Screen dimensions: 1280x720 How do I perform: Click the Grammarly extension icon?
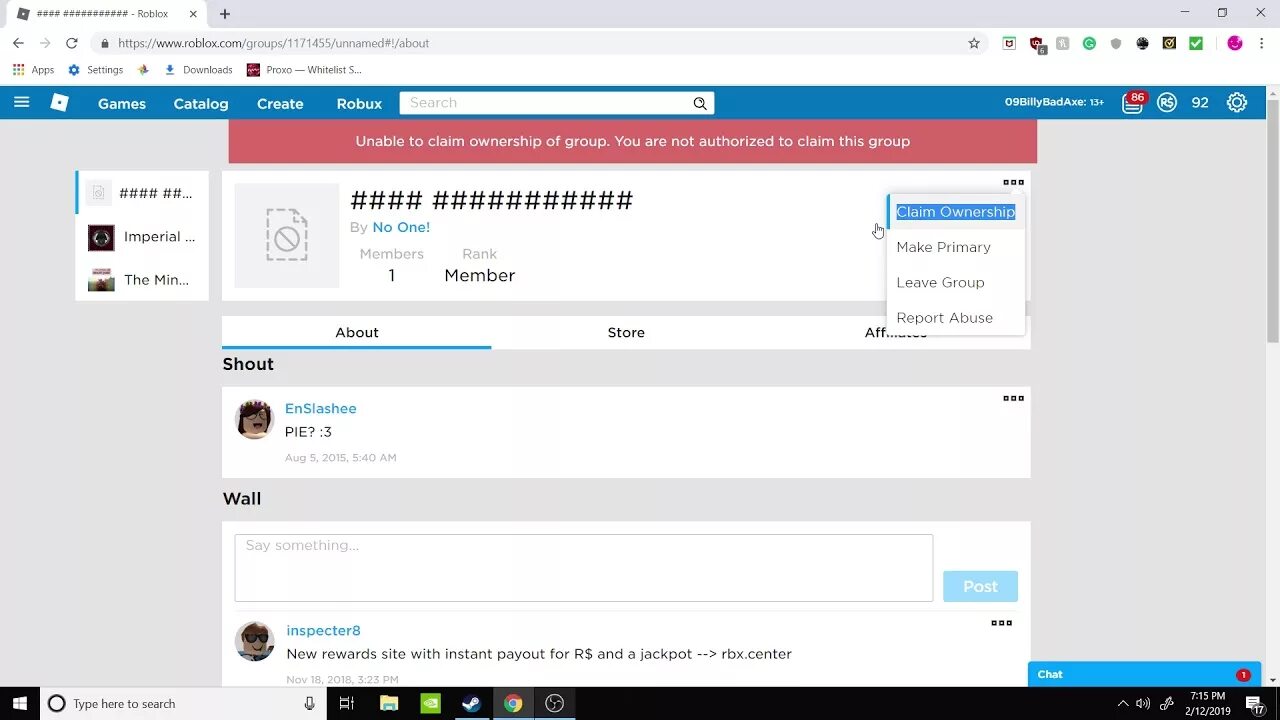coord(1089,43)
